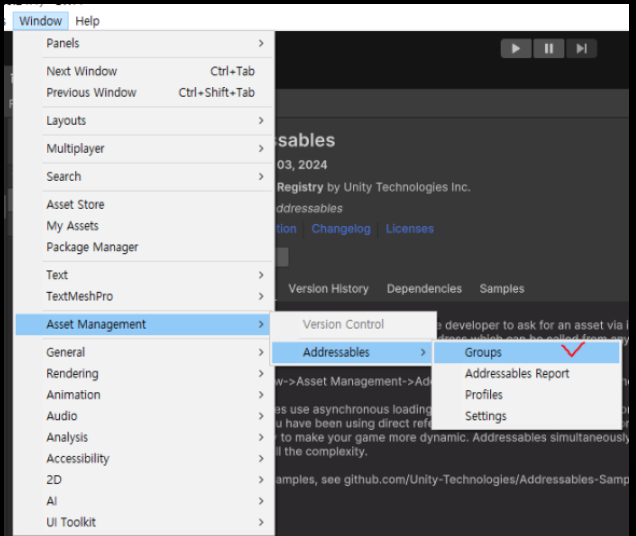Open the Licenses link
Screen dimensions: 636x536
(x=410, y=229)
